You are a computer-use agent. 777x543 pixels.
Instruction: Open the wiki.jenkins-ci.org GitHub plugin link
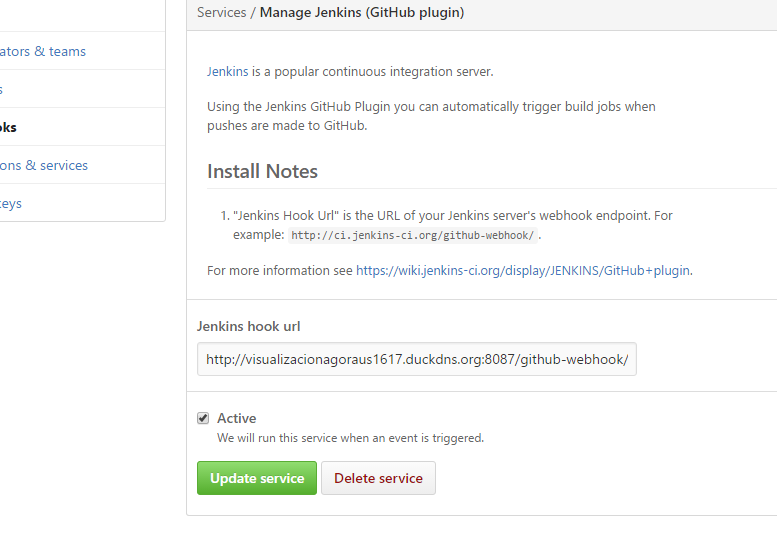click(x=523, y=271)
